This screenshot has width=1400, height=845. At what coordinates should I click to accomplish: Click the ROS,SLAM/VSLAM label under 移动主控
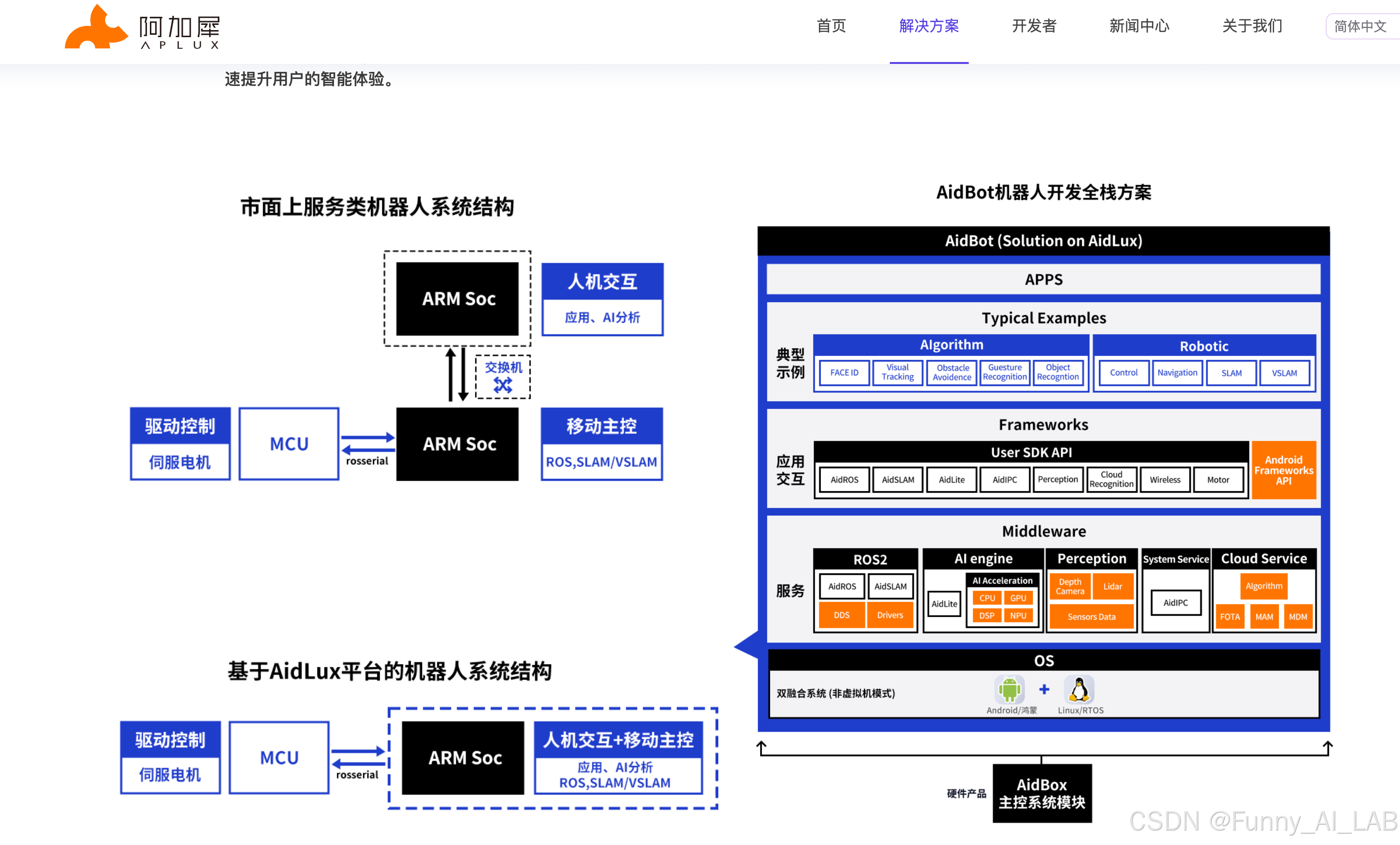click(x=601, y=462)
